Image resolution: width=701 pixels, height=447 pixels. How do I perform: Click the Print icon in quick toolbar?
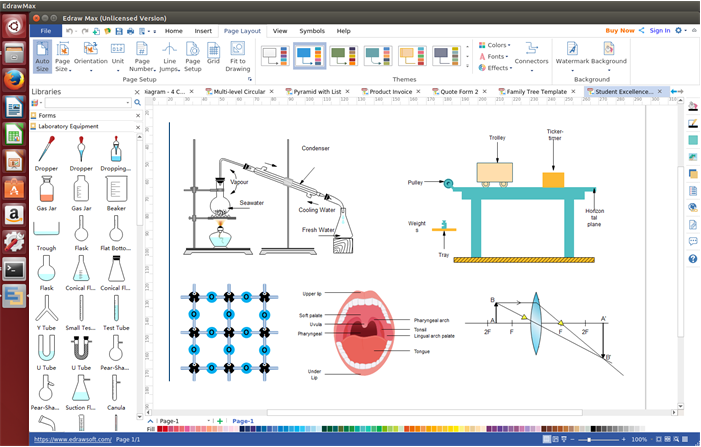pos(131,31)
